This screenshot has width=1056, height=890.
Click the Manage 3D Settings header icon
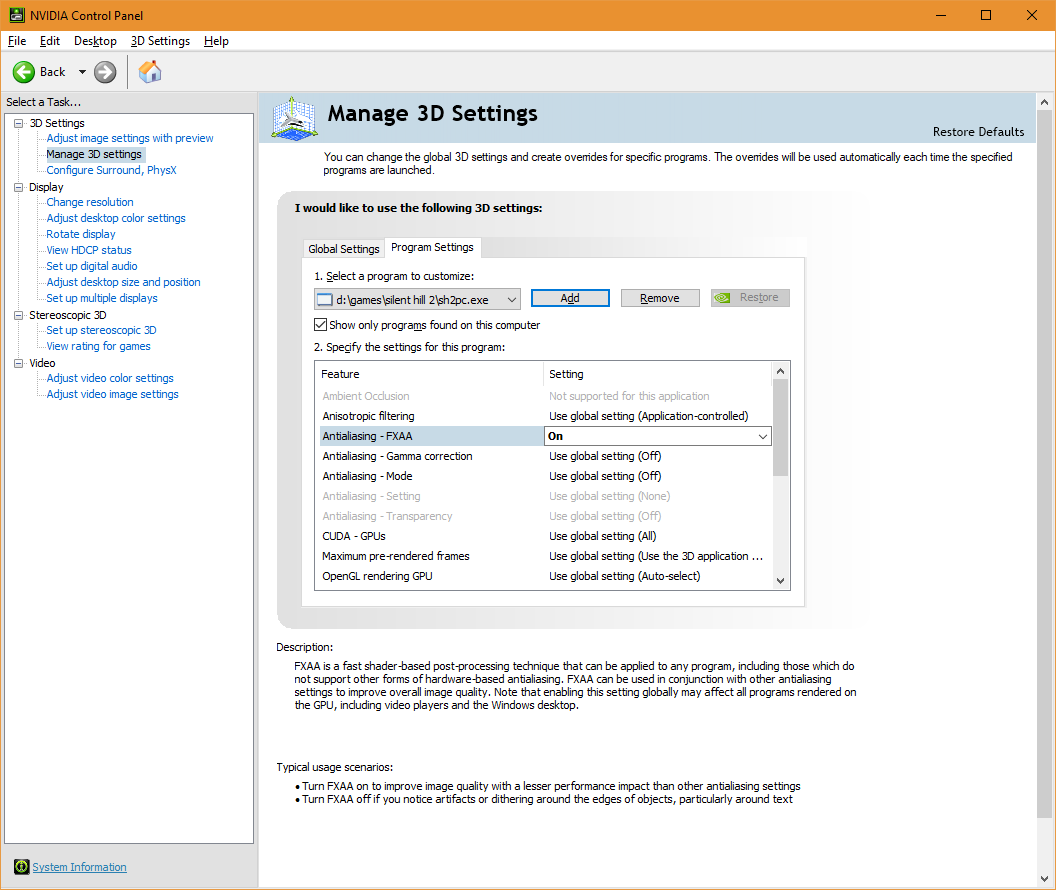coord(294,118)
